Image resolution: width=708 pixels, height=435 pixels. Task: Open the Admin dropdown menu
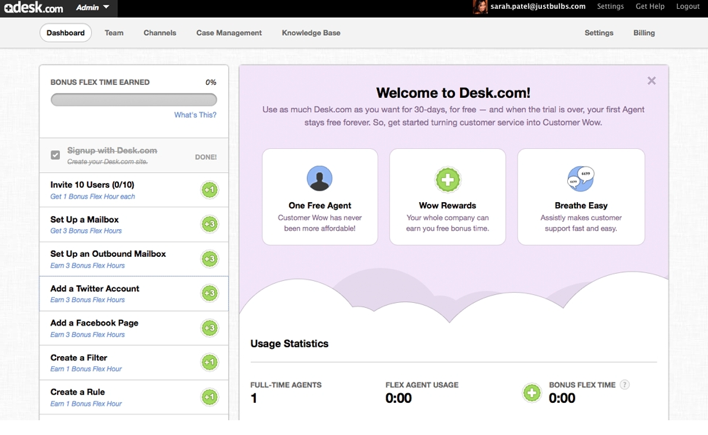[x=93, y=7]
